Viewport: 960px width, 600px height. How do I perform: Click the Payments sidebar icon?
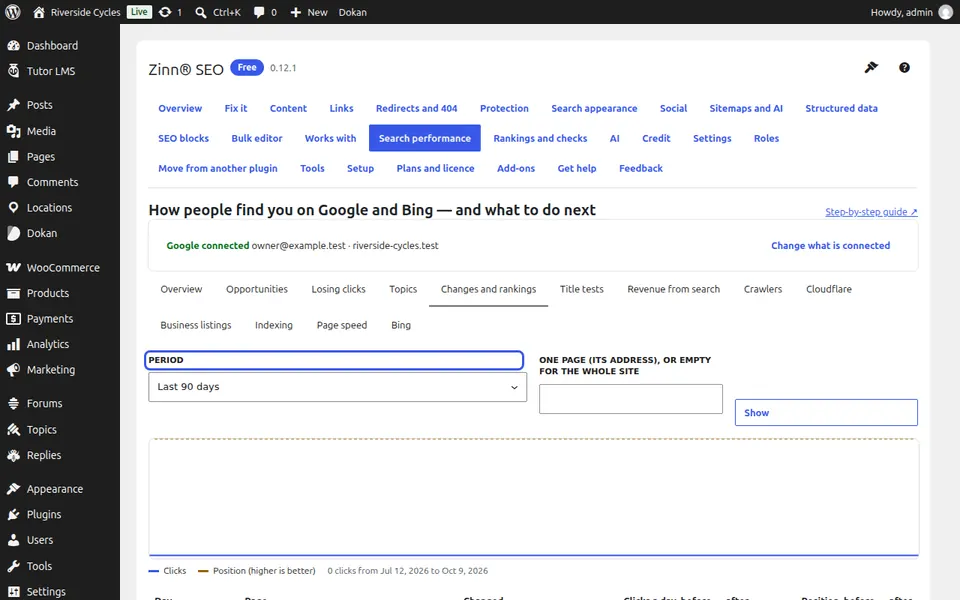pos(13,318)
